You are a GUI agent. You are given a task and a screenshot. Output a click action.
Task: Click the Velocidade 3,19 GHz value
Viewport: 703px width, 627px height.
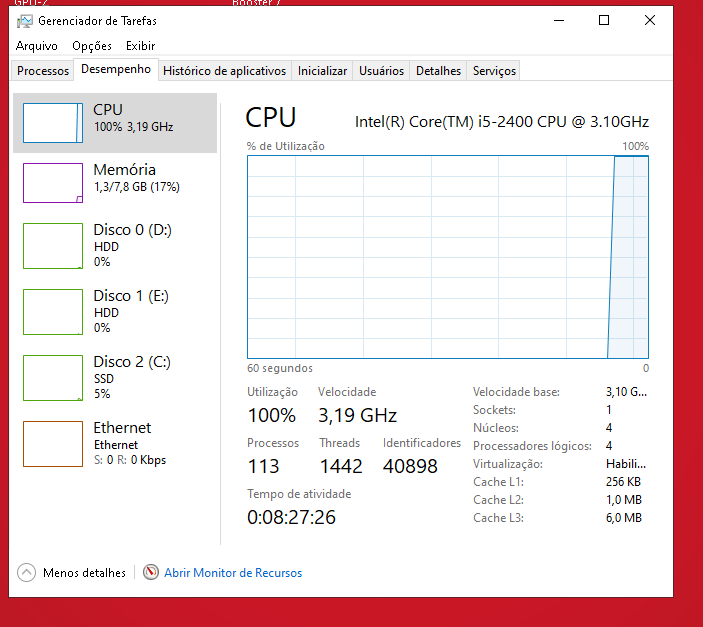tap(357, 415)
